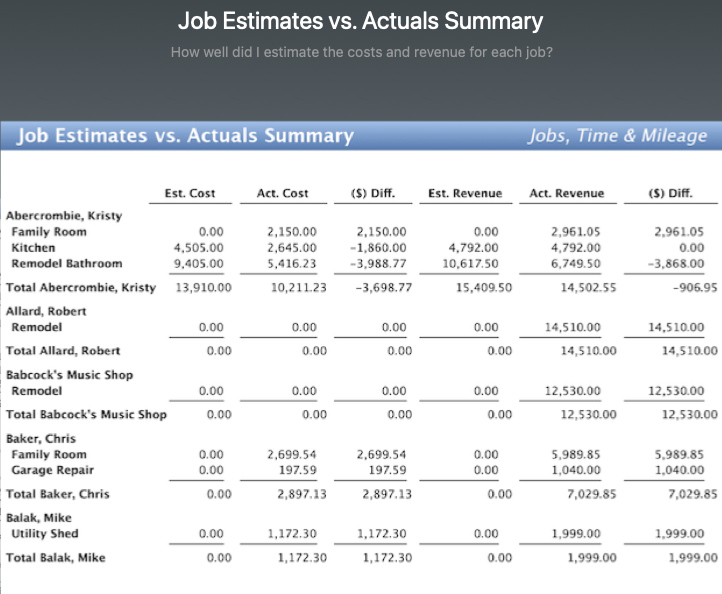Click the -1,860.00 cost difference value

(x=378, y=248)
